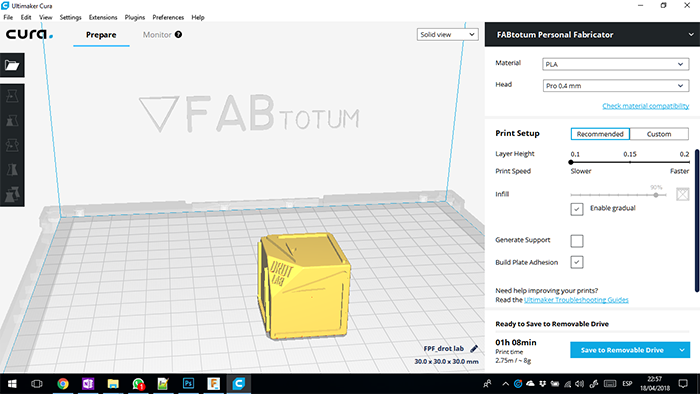Open the Settings menu
Screen dimensions: 700x394
[71, 17]
